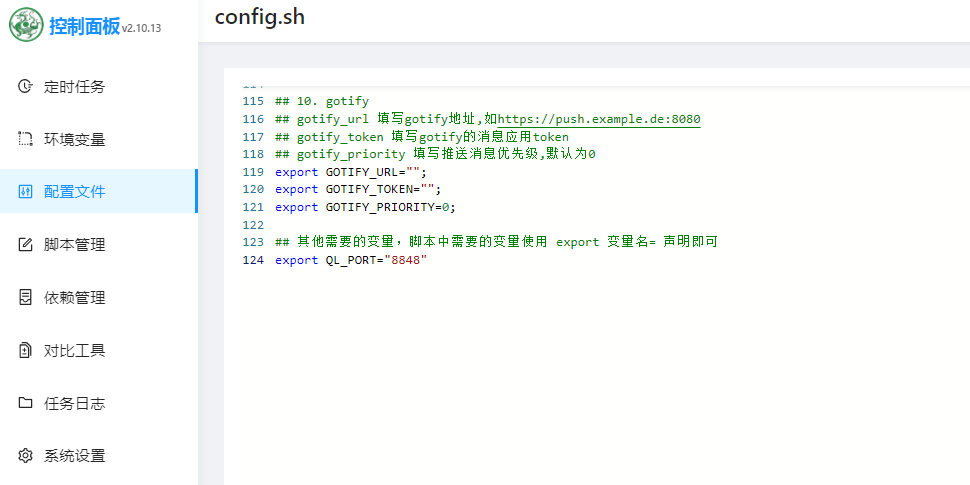Go to 脚本管理 in the sidebar
Image resolution: width=970 pixels, height=485 pixels.
(x=99, y=245)
